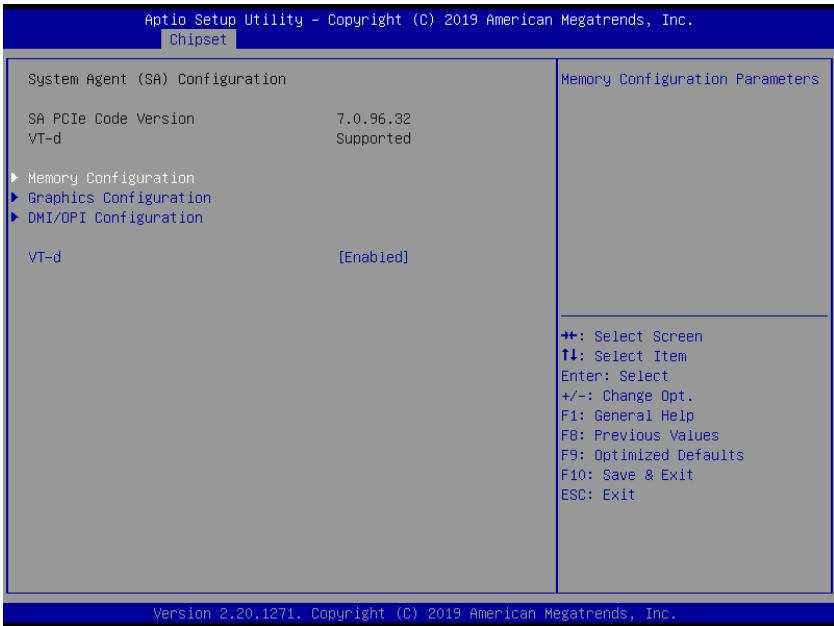The image size is (834, 626).
Task: Click the F10: Save & Exit hint
Action: pyautogui.click(x=628, y=475)
